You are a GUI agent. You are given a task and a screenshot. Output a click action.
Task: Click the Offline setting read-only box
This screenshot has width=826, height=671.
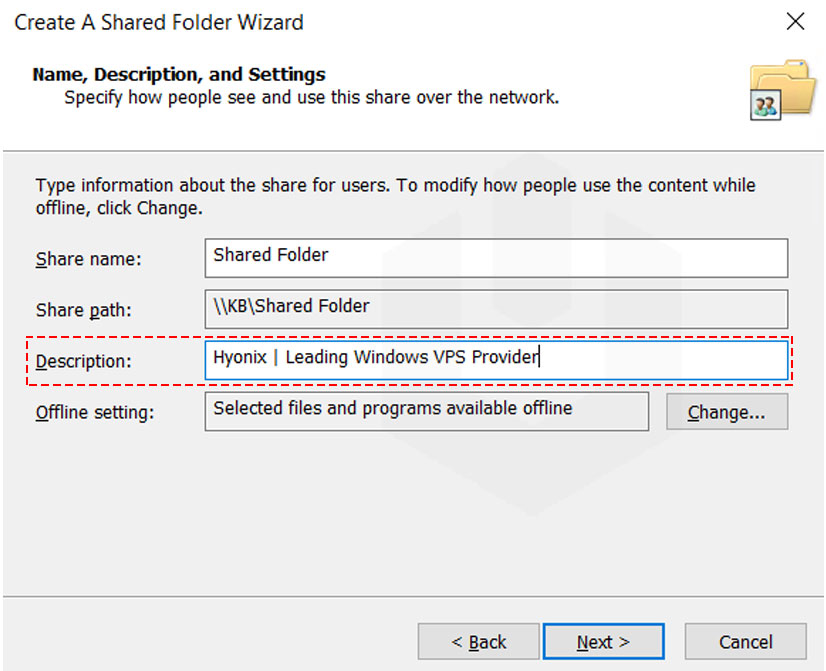coord(427,411)
